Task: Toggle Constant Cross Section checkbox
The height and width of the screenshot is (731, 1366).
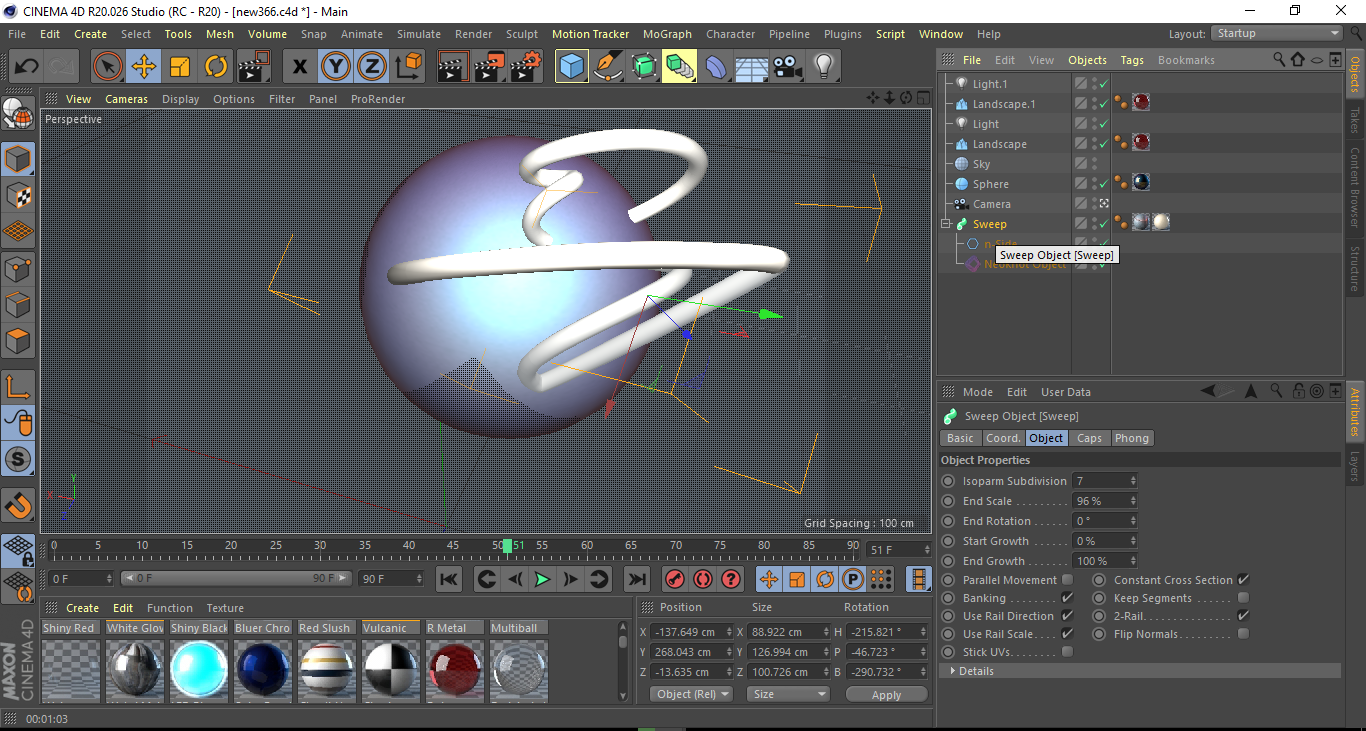Action: tap(1243, 580)
